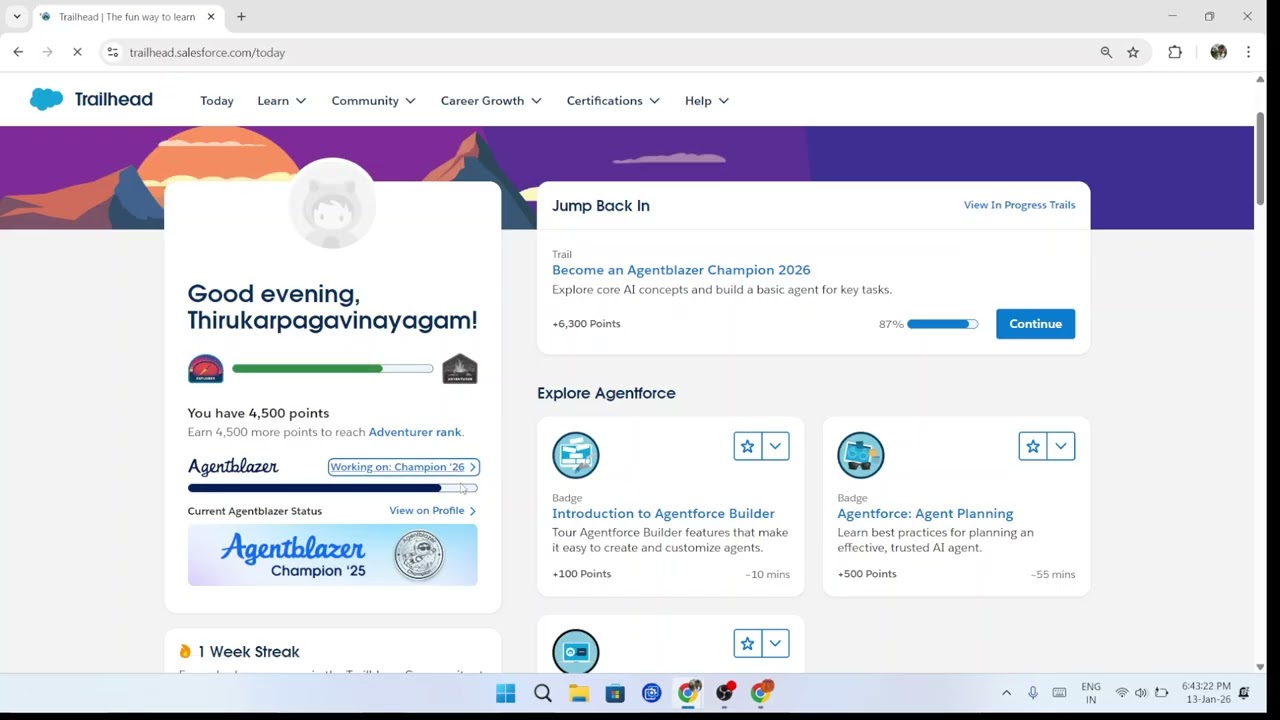Viewport: 1280px width, 720px height.
Task: Favorite Agentforce: Agent Planning with star
Action: pyautogui.click(x=1032, y=446)
